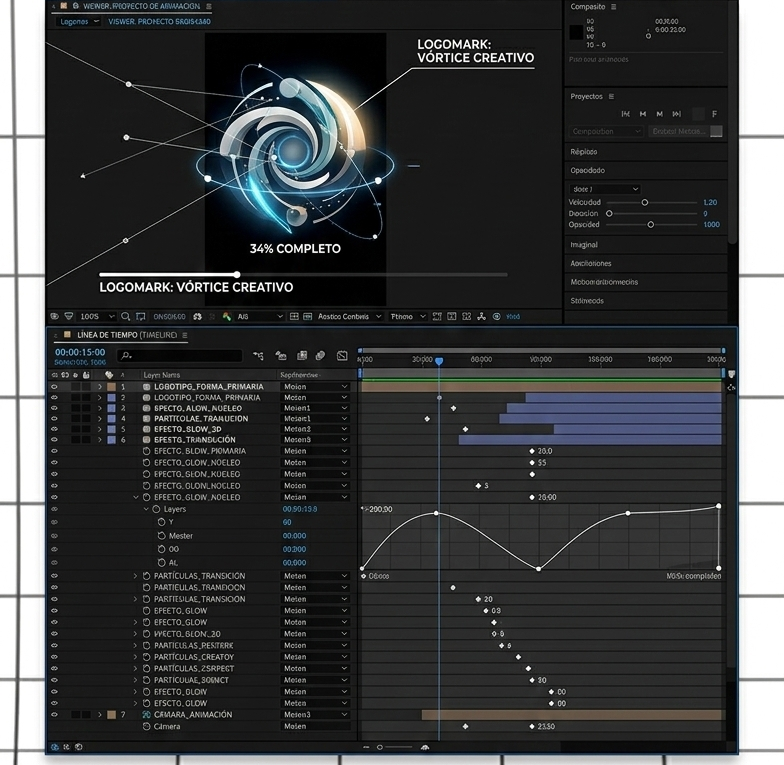The height and width of the screenshot is (765, 784).
Task: Click the Proyectos panel menu icon
Action: [x=611, y=97]
